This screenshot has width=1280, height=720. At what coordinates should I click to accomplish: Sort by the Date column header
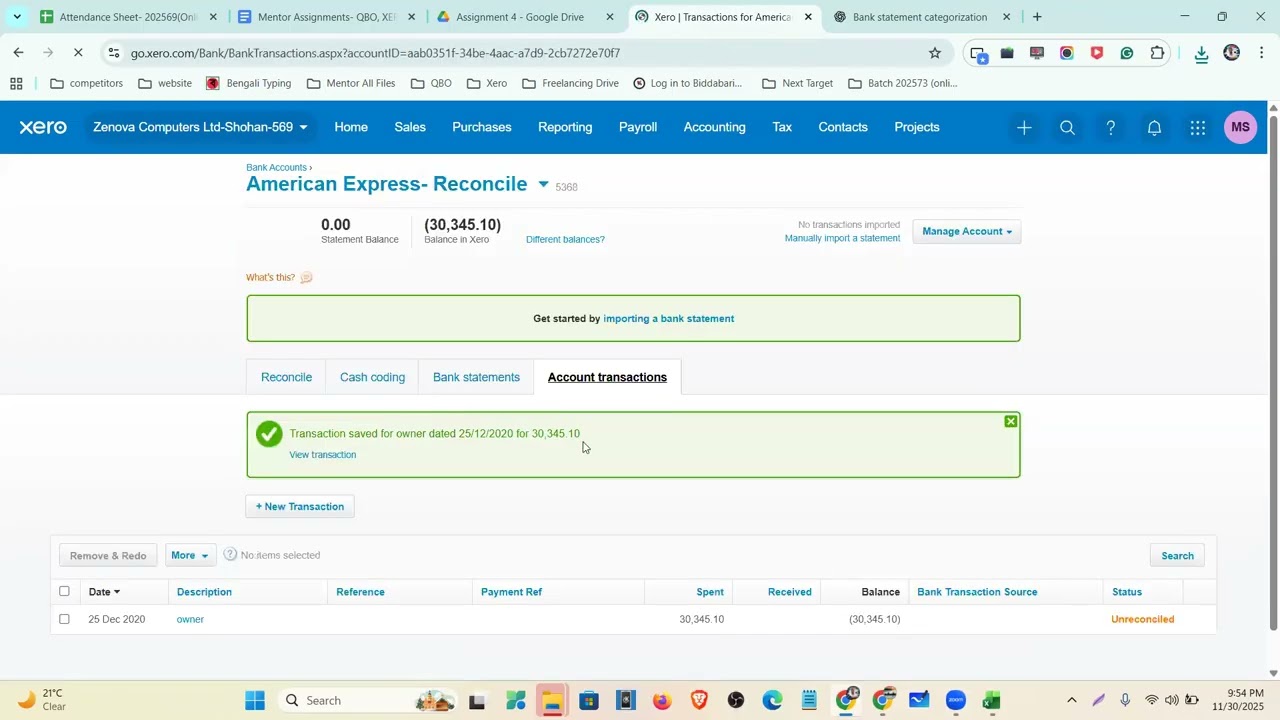(x=104, y=592)
